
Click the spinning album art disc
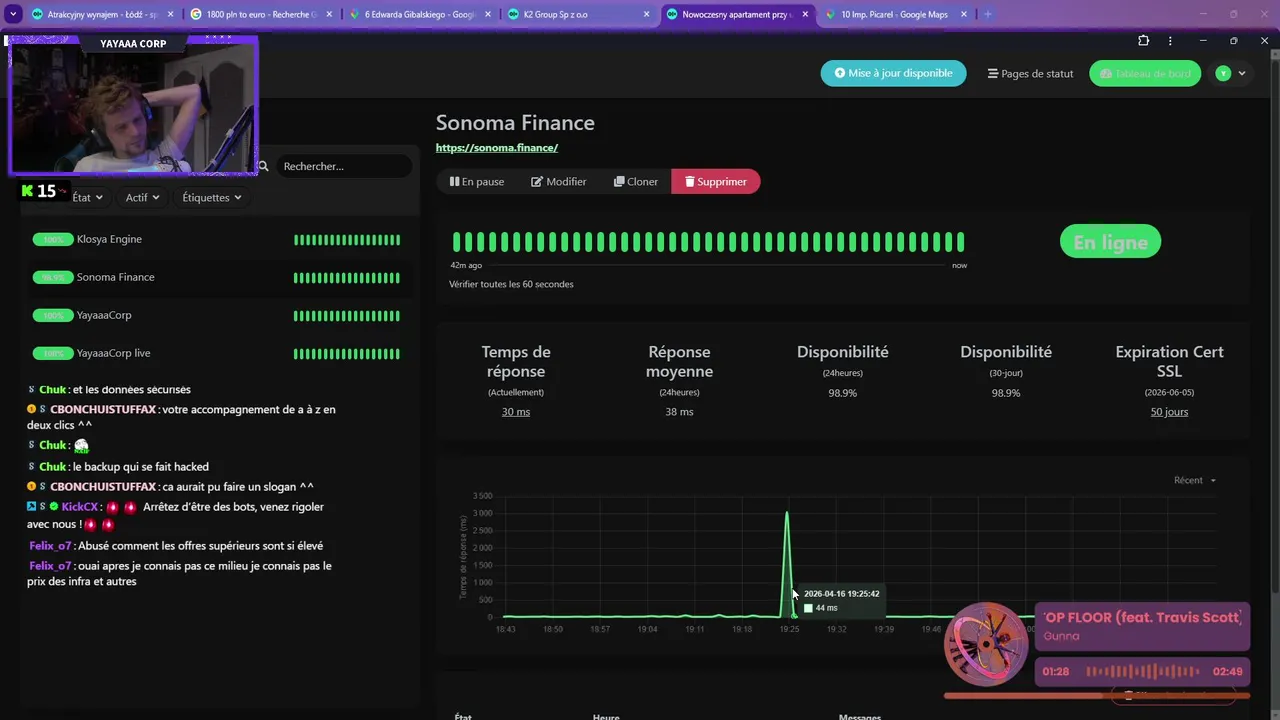(x=985, y=644)
